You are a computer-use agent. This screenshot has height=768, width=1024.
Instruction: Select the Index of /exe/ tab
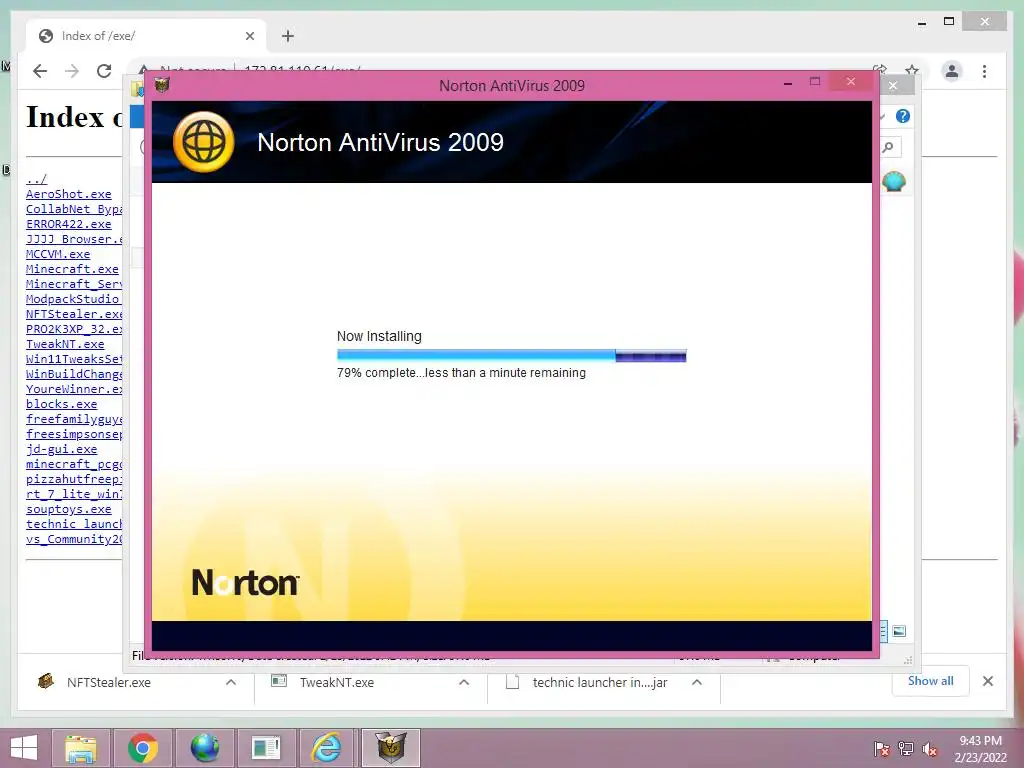coord(145,36)
